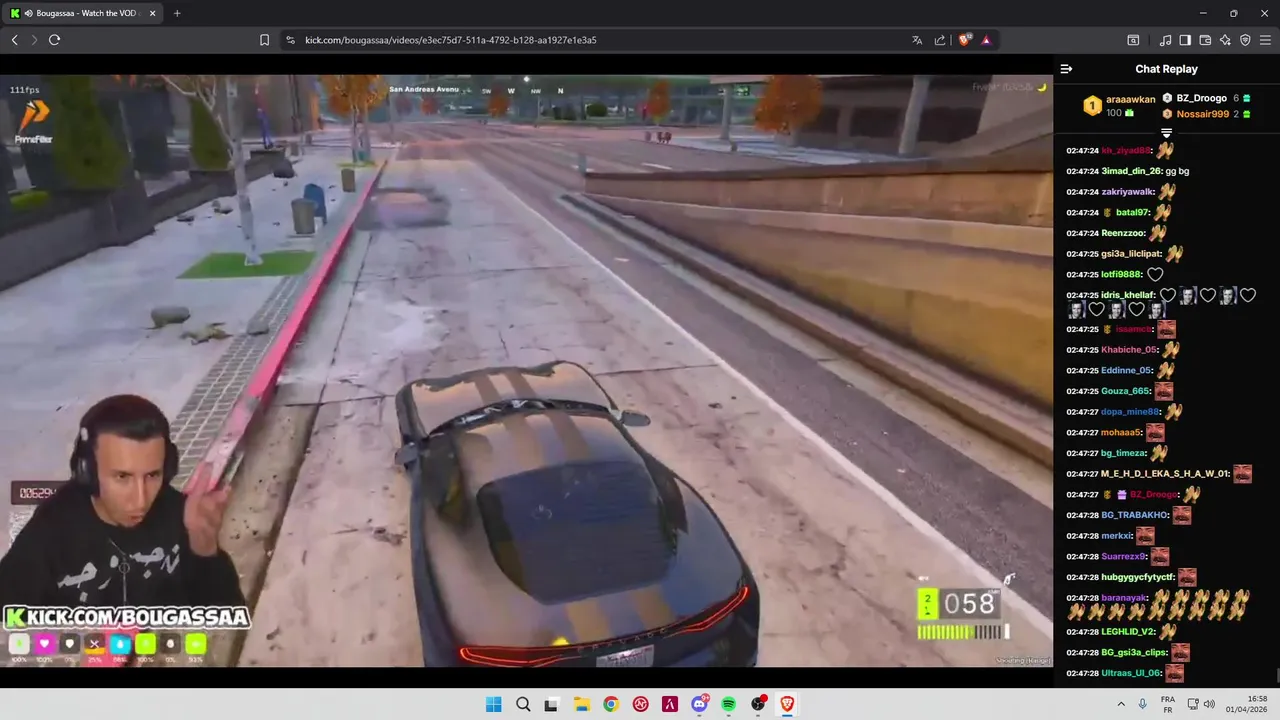Screen dimensions: 1280x720
Task: Click the microphone tray icon
Action: click(x=1142, y=704)
